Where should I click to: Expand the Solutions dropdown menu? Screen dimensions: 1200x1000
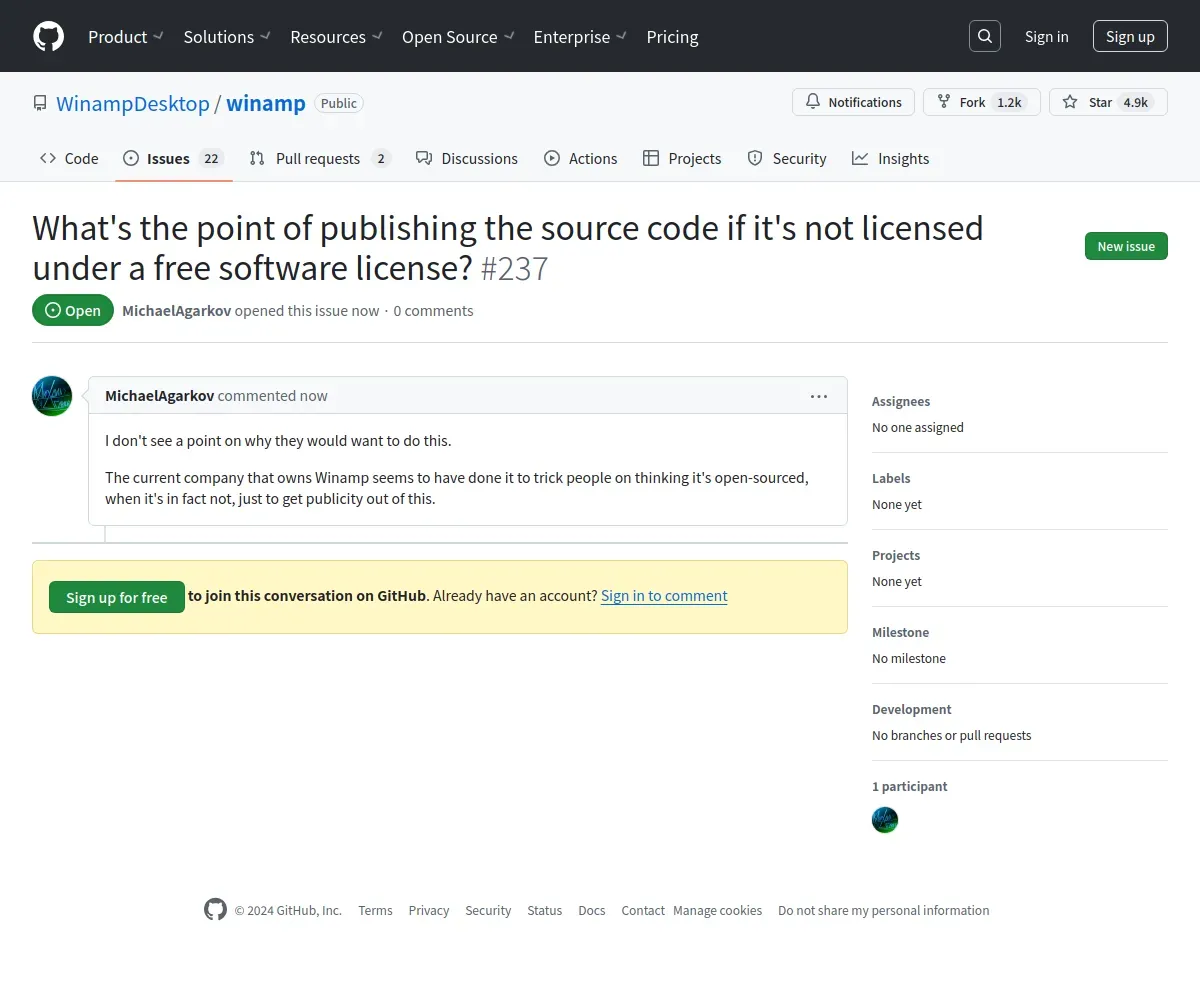[x=227, y=37]
